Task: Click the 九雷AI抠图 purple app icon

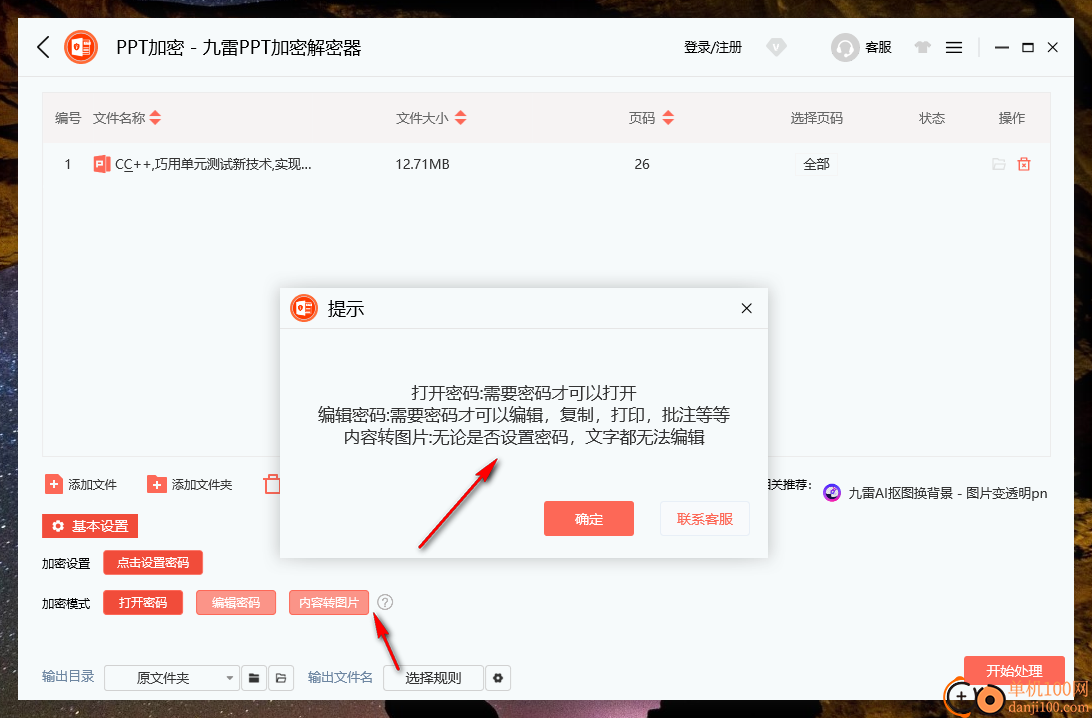Action: point(832,493)
